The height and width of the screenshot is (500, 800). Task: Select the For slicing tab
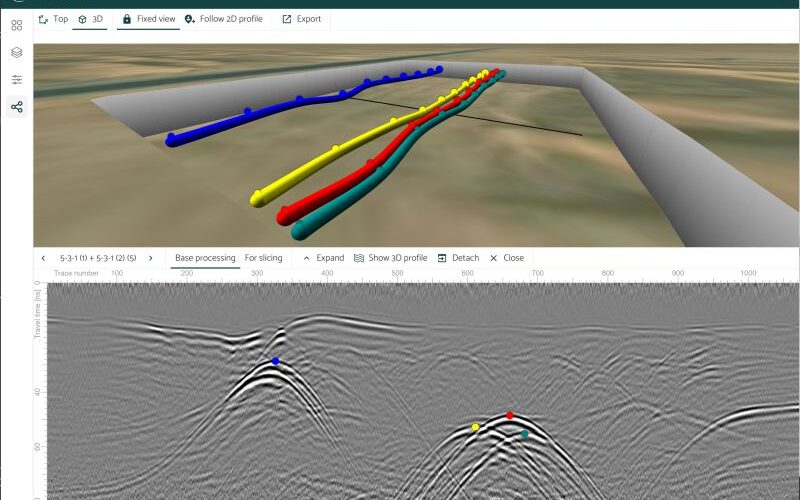click(263, 258)
